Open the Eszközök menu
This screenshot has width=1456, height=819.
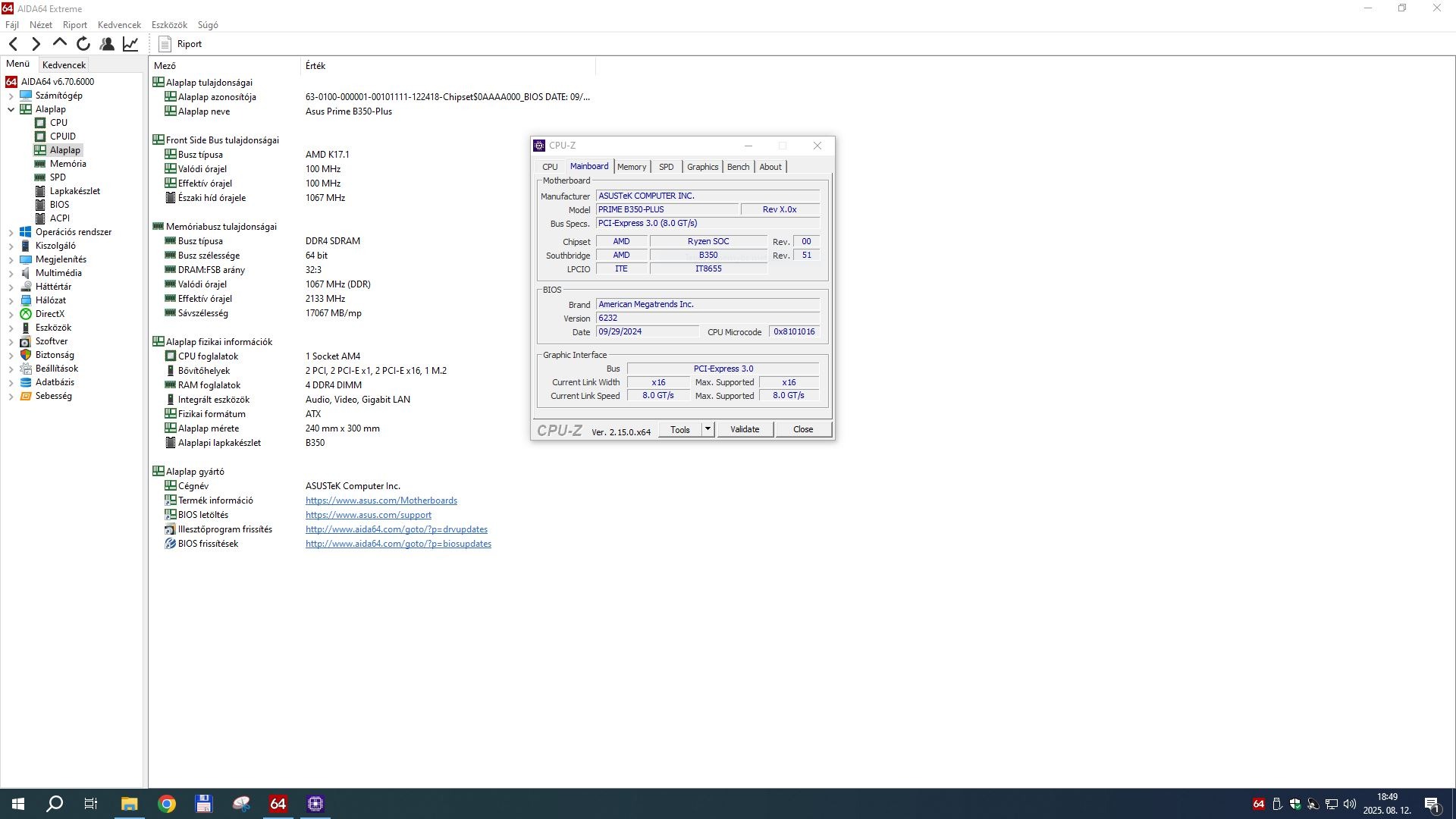click(x=169, y=25)
